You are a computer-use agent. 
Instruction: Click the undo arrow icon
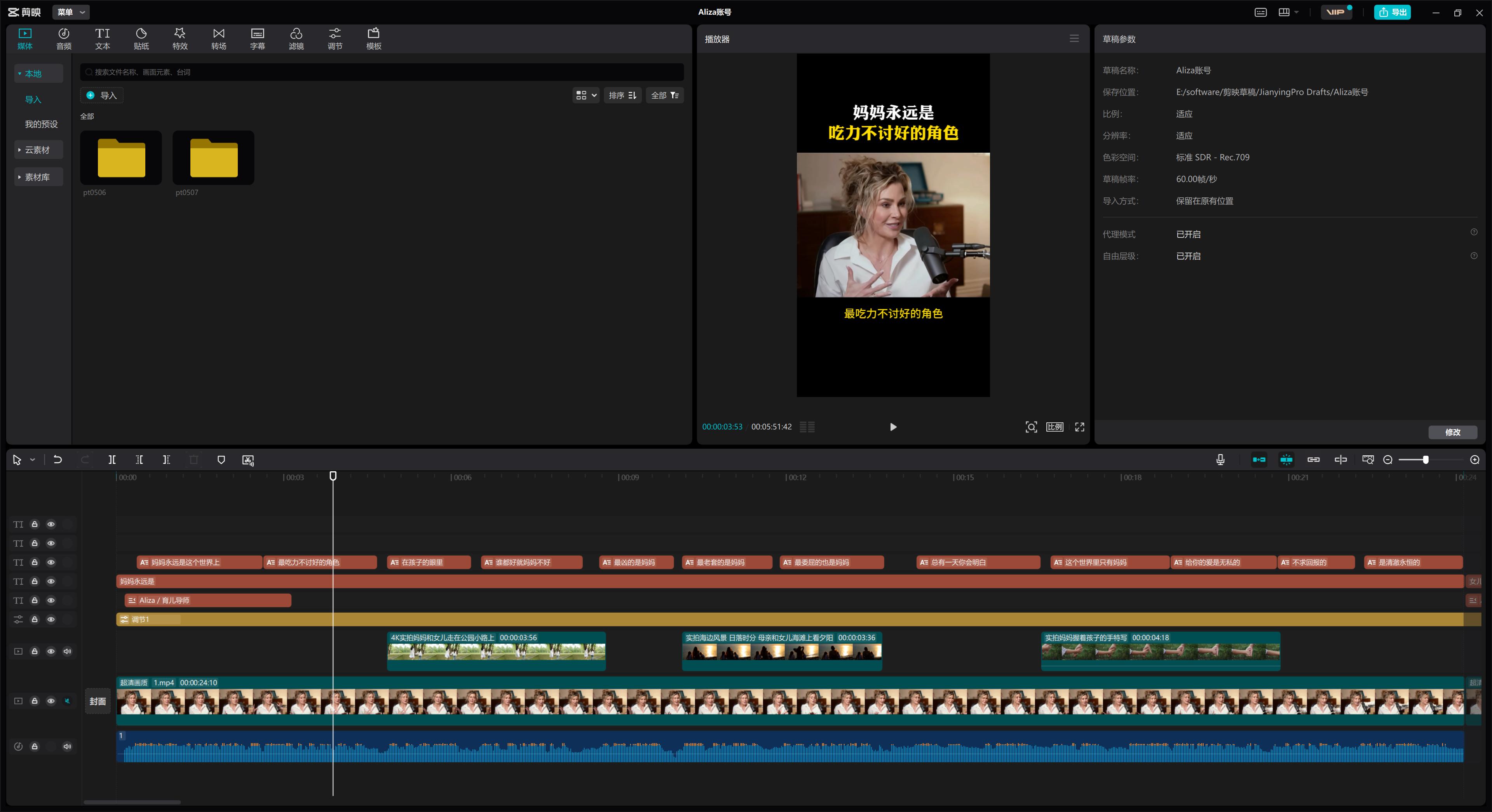pyautogui.click(x=58, y=460)
